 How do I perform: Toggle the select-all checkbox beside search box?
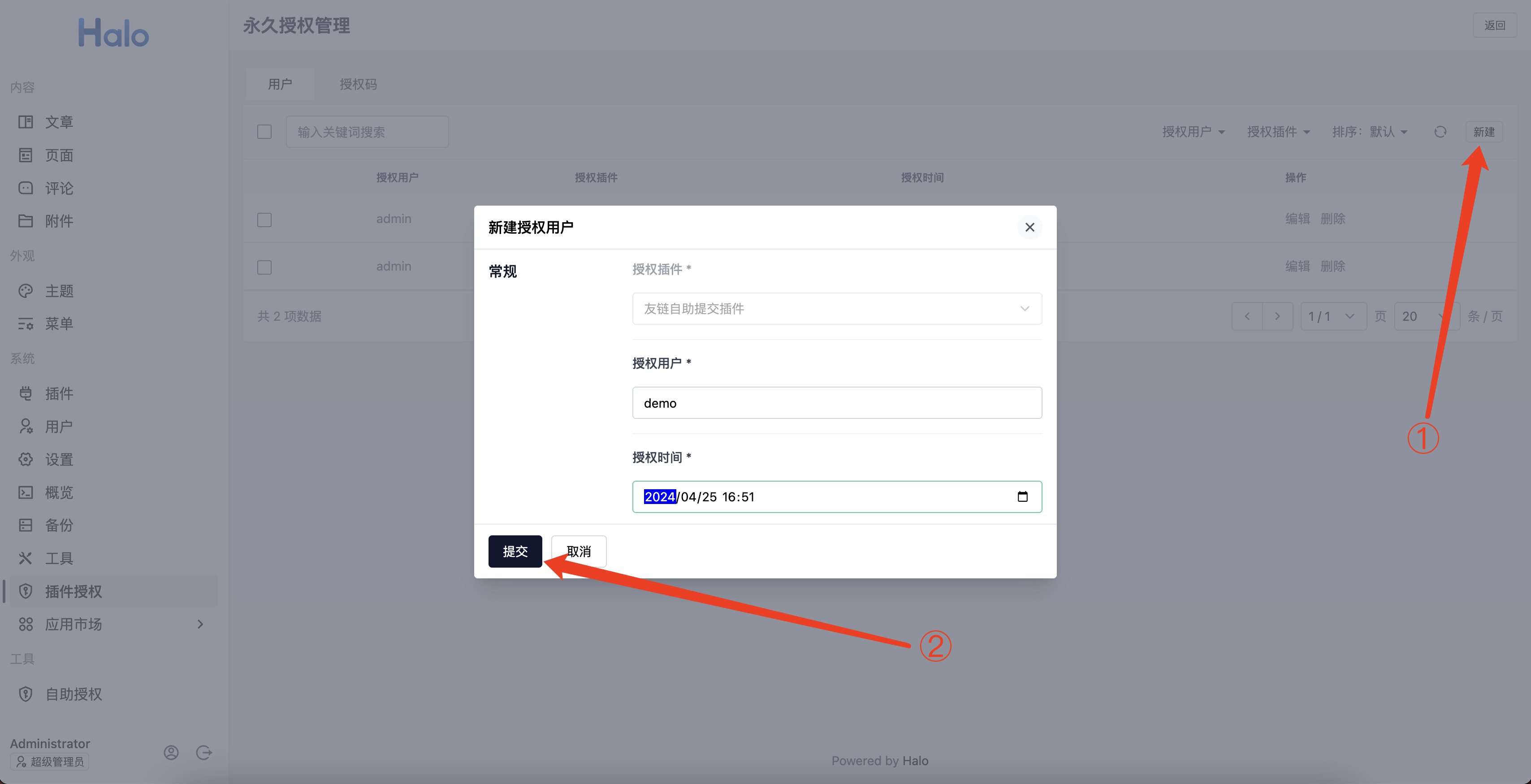point(264,132)
